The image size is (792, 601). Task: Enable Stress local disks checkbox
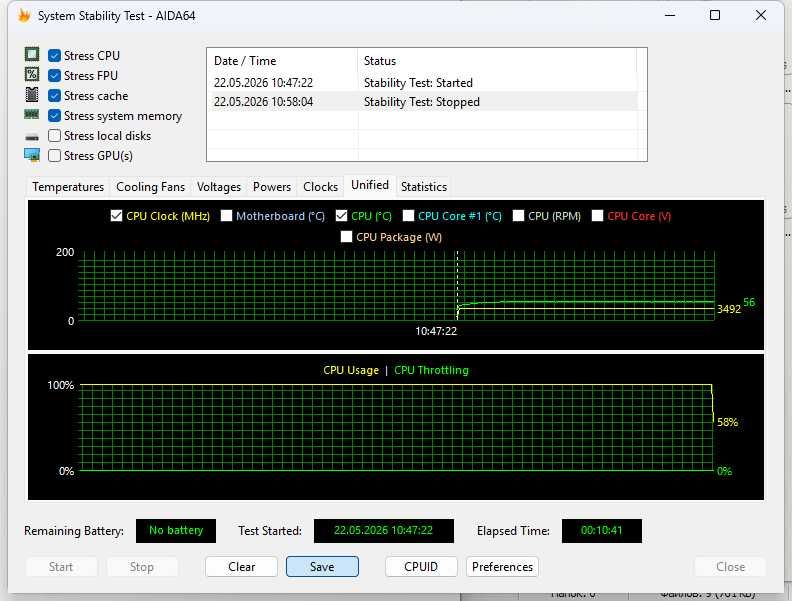tap(55, 135)
